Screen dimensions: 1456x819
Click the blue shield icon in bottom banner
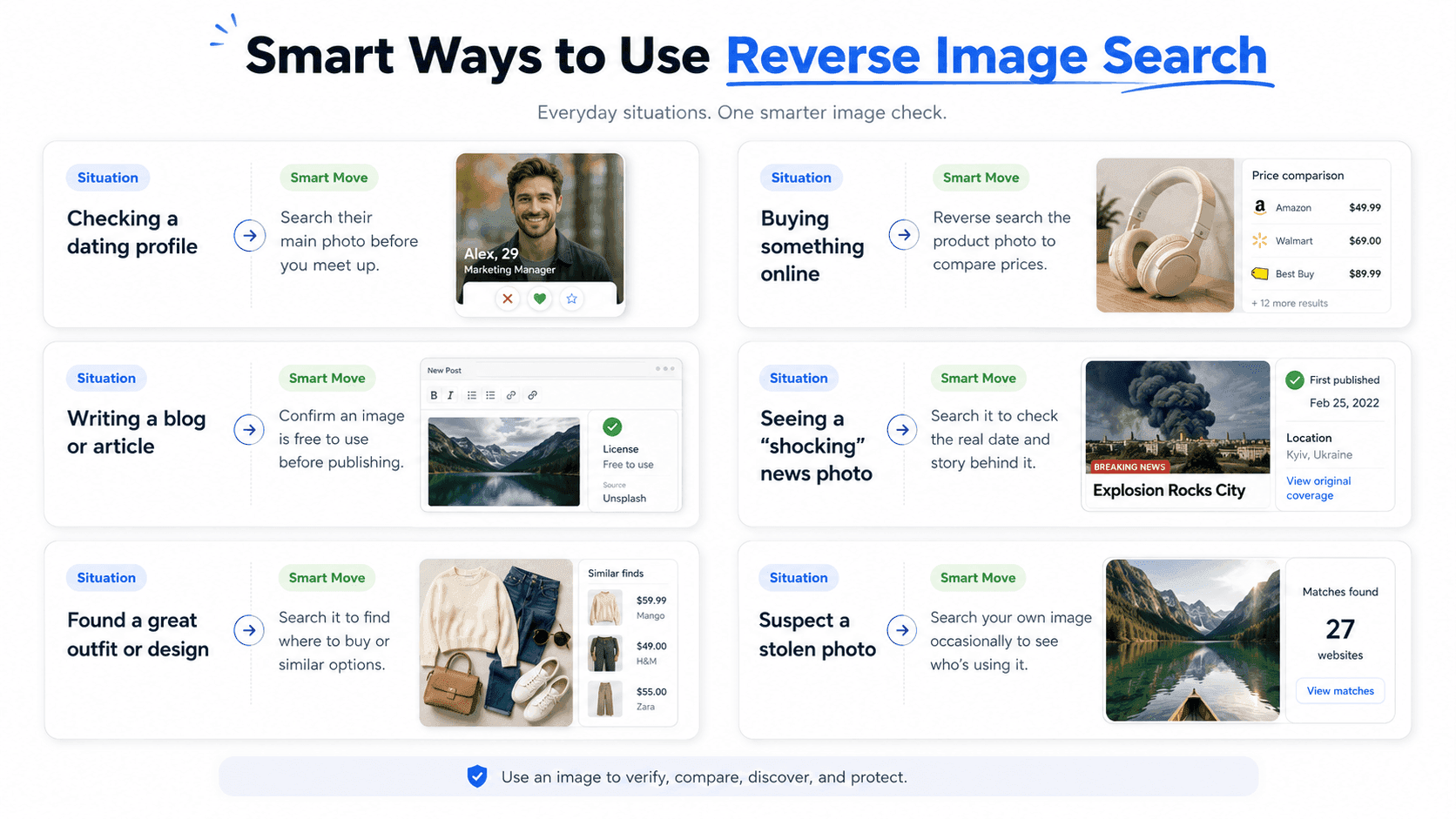[x=477, y=776]
